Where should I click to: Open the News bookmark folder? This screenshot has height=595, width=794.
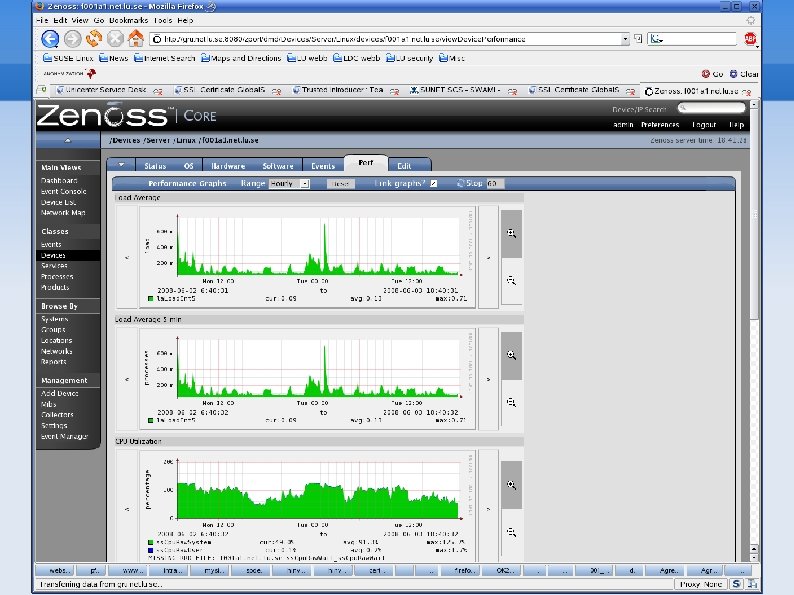pyautogui.click(x=113, y=58)
